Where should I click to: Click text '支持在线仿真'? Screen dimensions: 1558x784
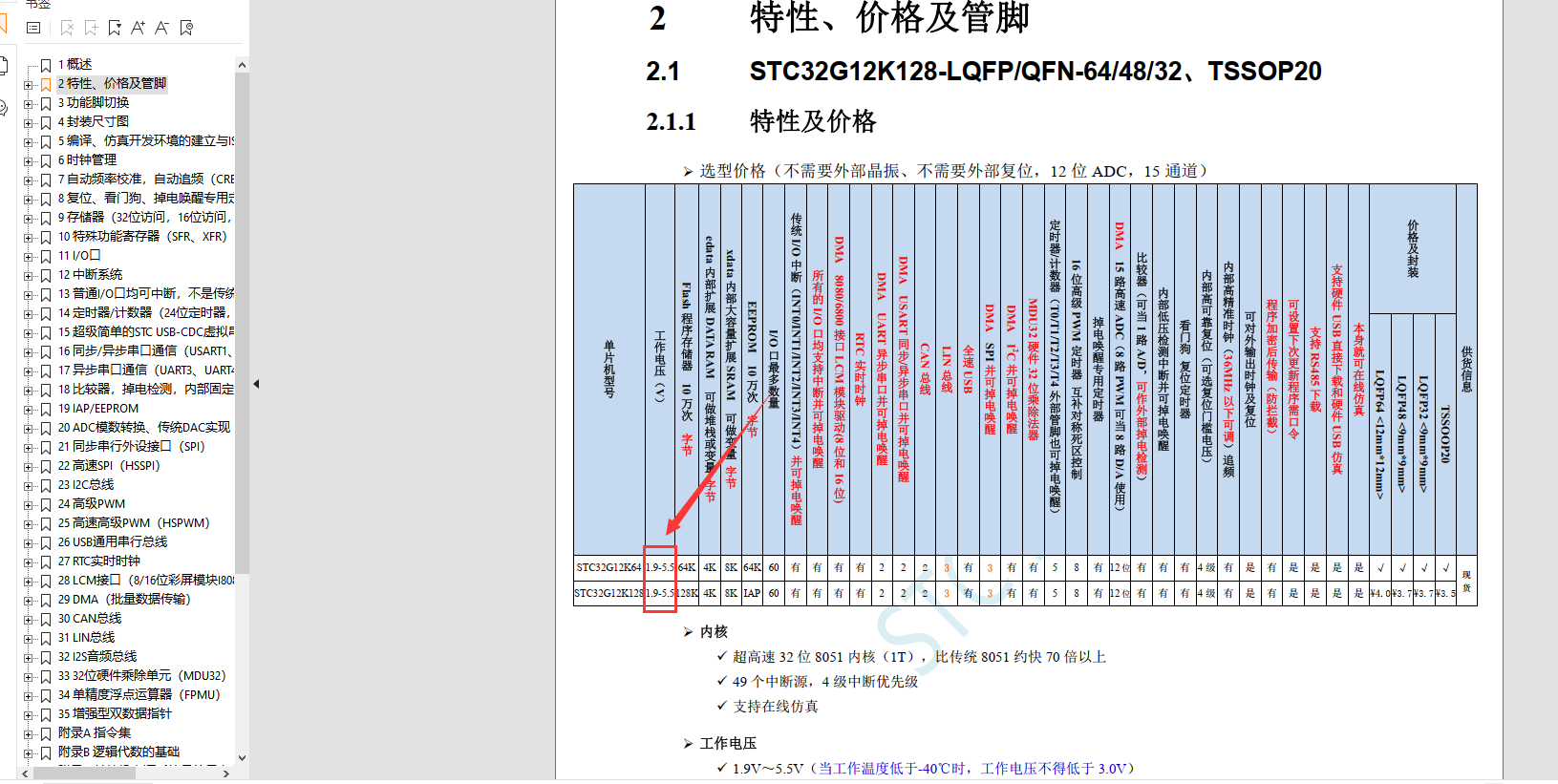click(x=776, y=707)
